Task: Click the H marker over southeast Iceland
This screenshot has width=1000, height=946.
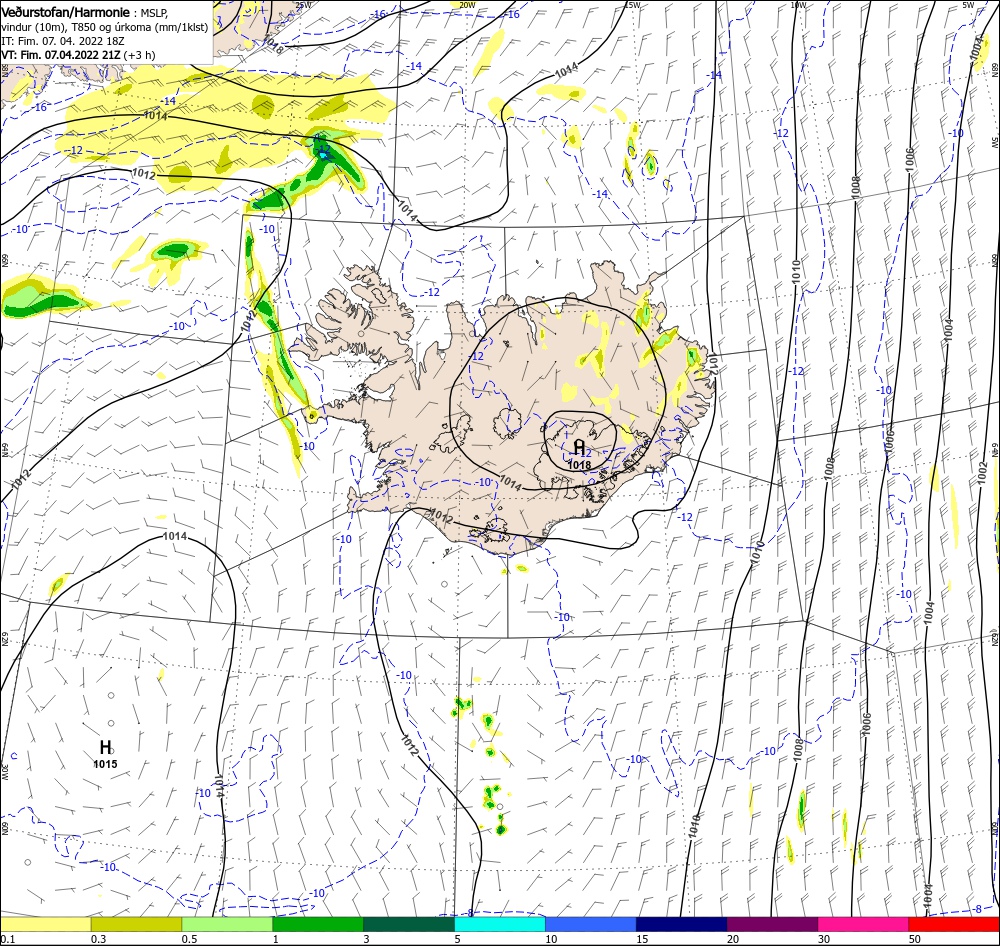Action: pos(579,447)
